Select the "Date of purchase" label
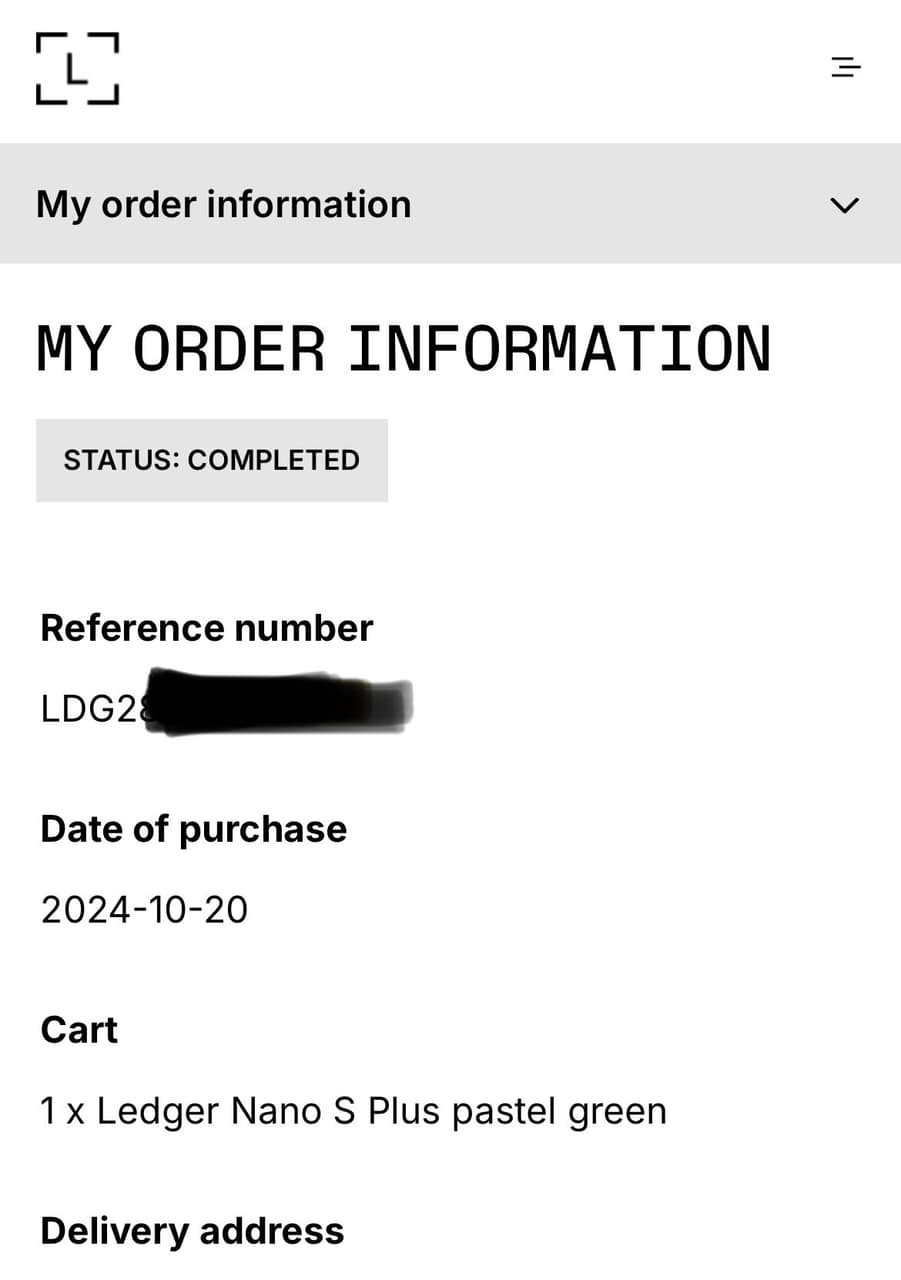The image size is (901, 1280). click(x=193, y=829)
